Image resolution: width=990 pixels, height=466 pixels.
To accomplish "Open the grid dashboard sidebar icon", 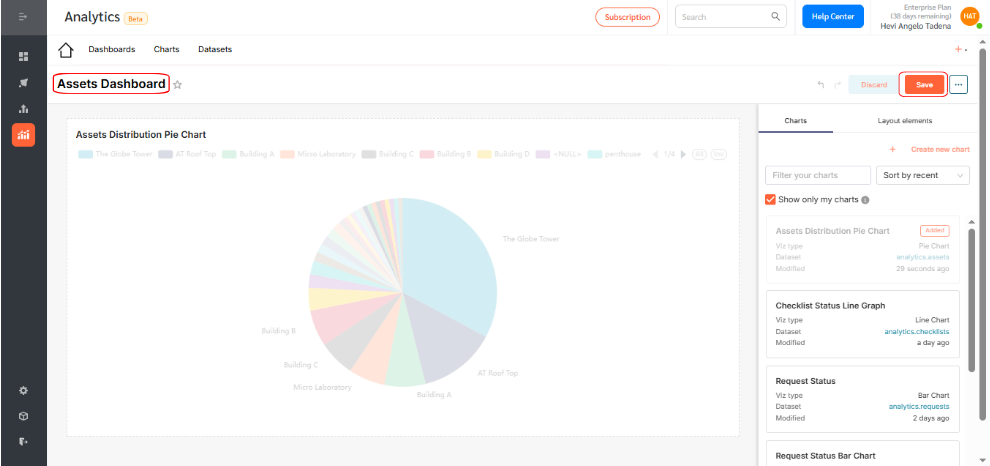I will tap(23, 57).
